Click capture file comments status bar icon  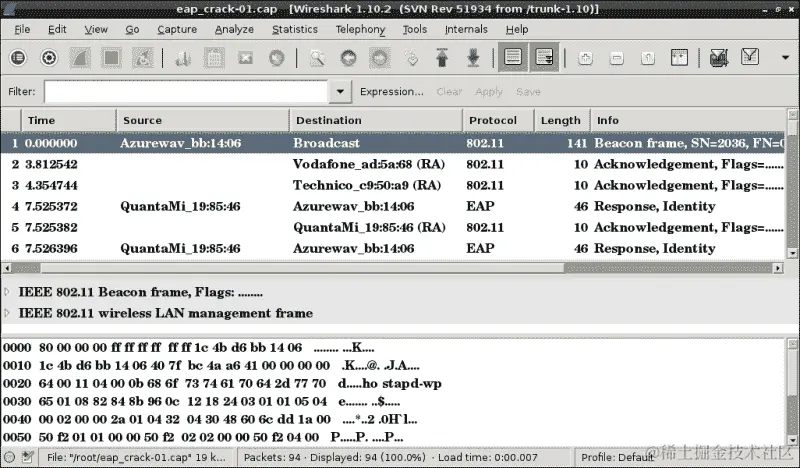(x=29, y=457)
